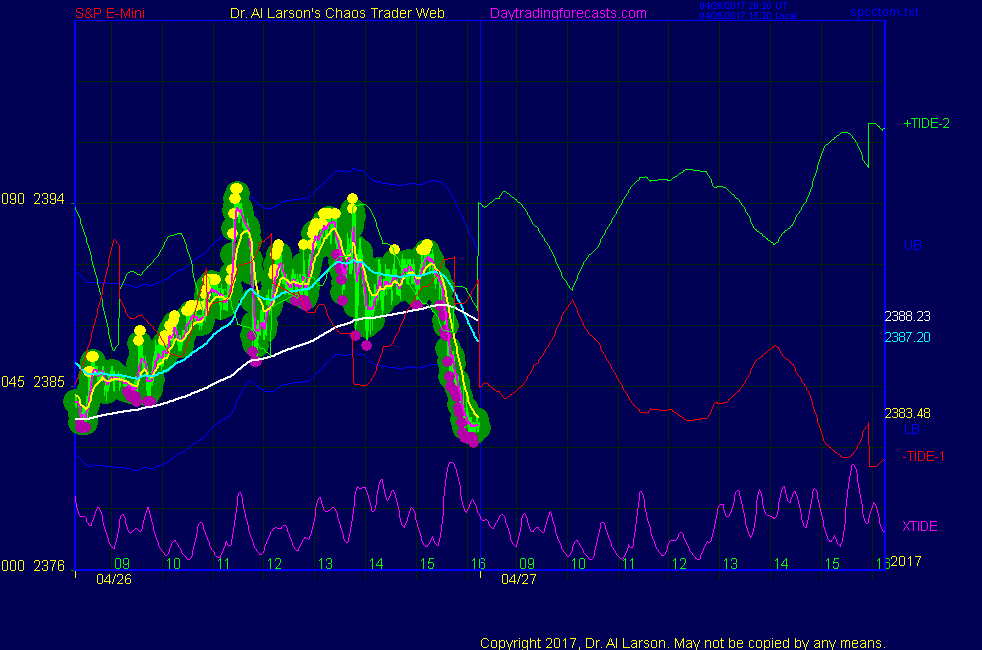982x650 pixels.
Task: Click the '13' hour label of the 04/27 session
Action: (730, 564)
